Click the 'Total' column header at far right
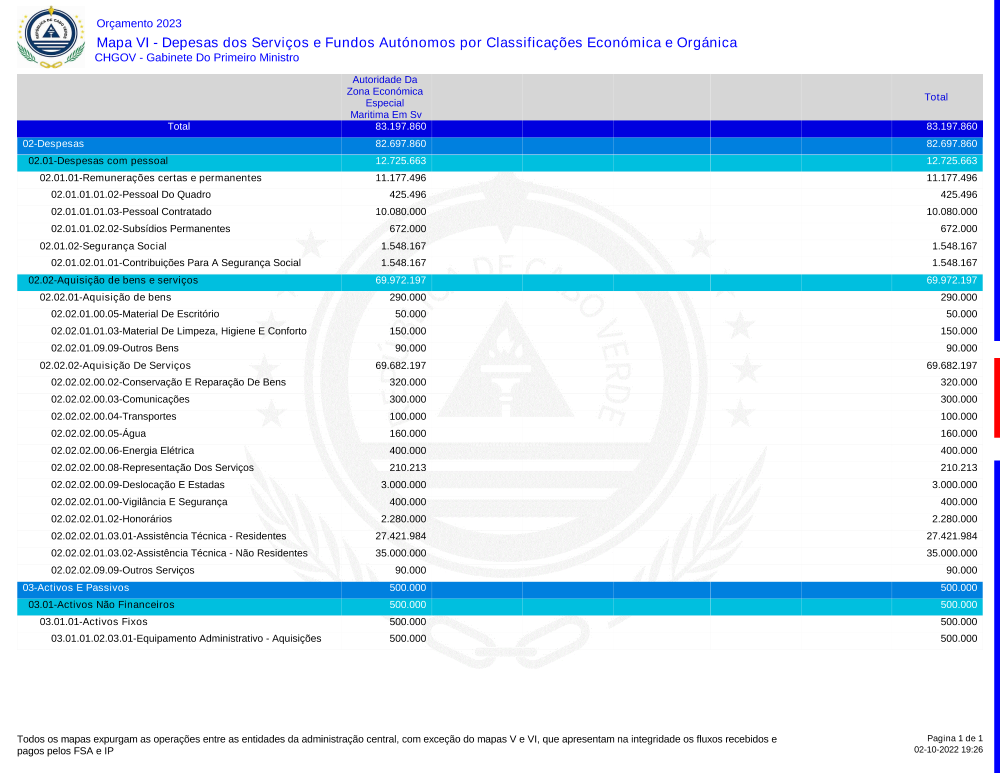The image size is (1000, 773). pos(936,97)
